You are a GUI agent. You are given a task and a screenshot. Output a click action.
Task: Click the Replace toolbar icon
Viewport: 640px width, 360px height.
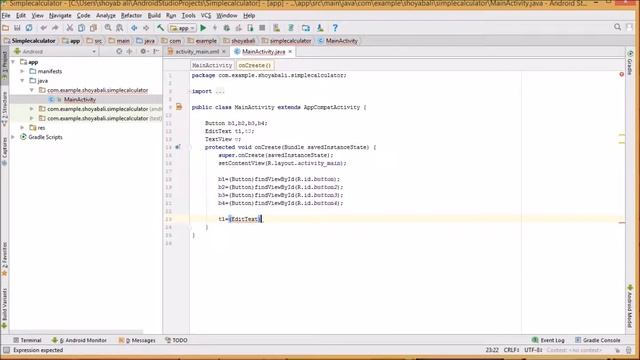click(x=120, y=28)
